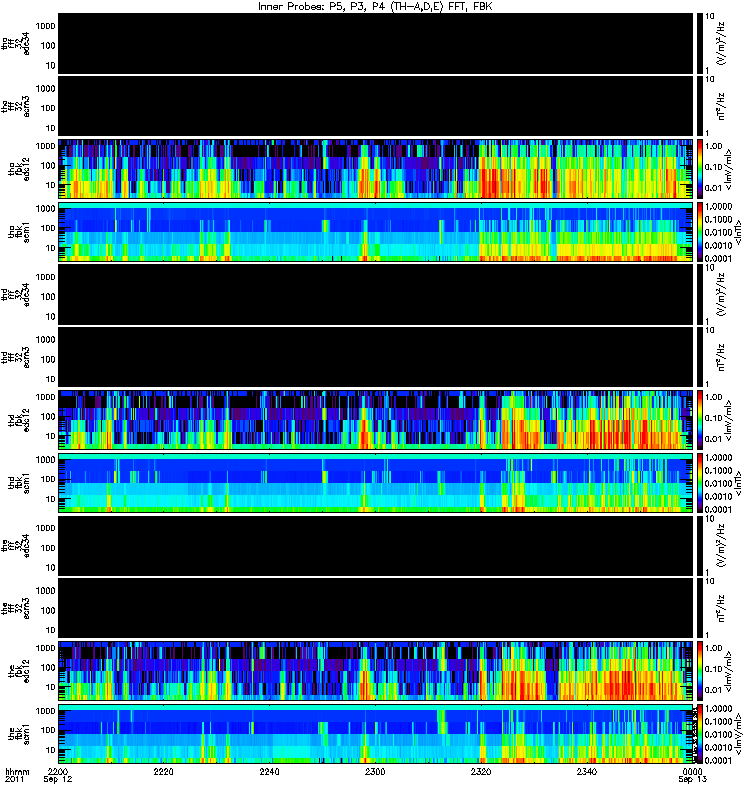Click the thd fbk edc12 spectrogram panel
The width and height of the screenshot is (750, 800).
pos(376,420)
